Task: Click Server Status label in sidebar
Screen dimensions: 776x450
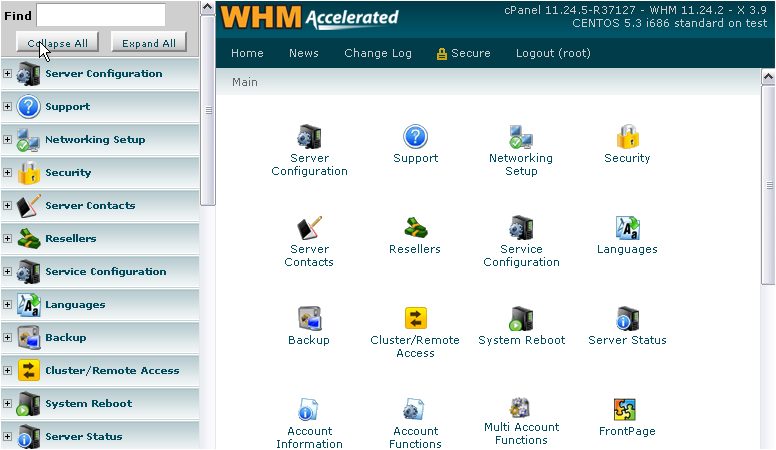Action: click(x=84, y=437)
